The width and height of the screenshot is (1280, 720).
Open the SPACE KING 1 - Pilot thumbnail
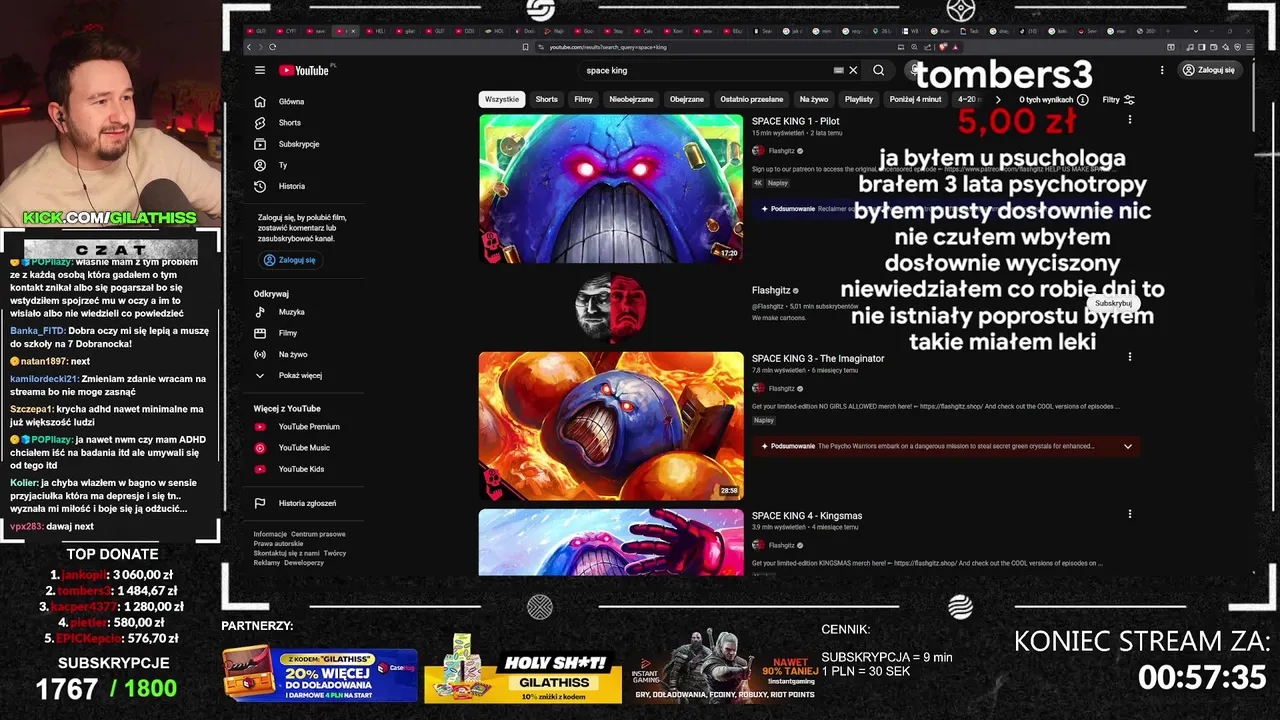click(611, 188)
